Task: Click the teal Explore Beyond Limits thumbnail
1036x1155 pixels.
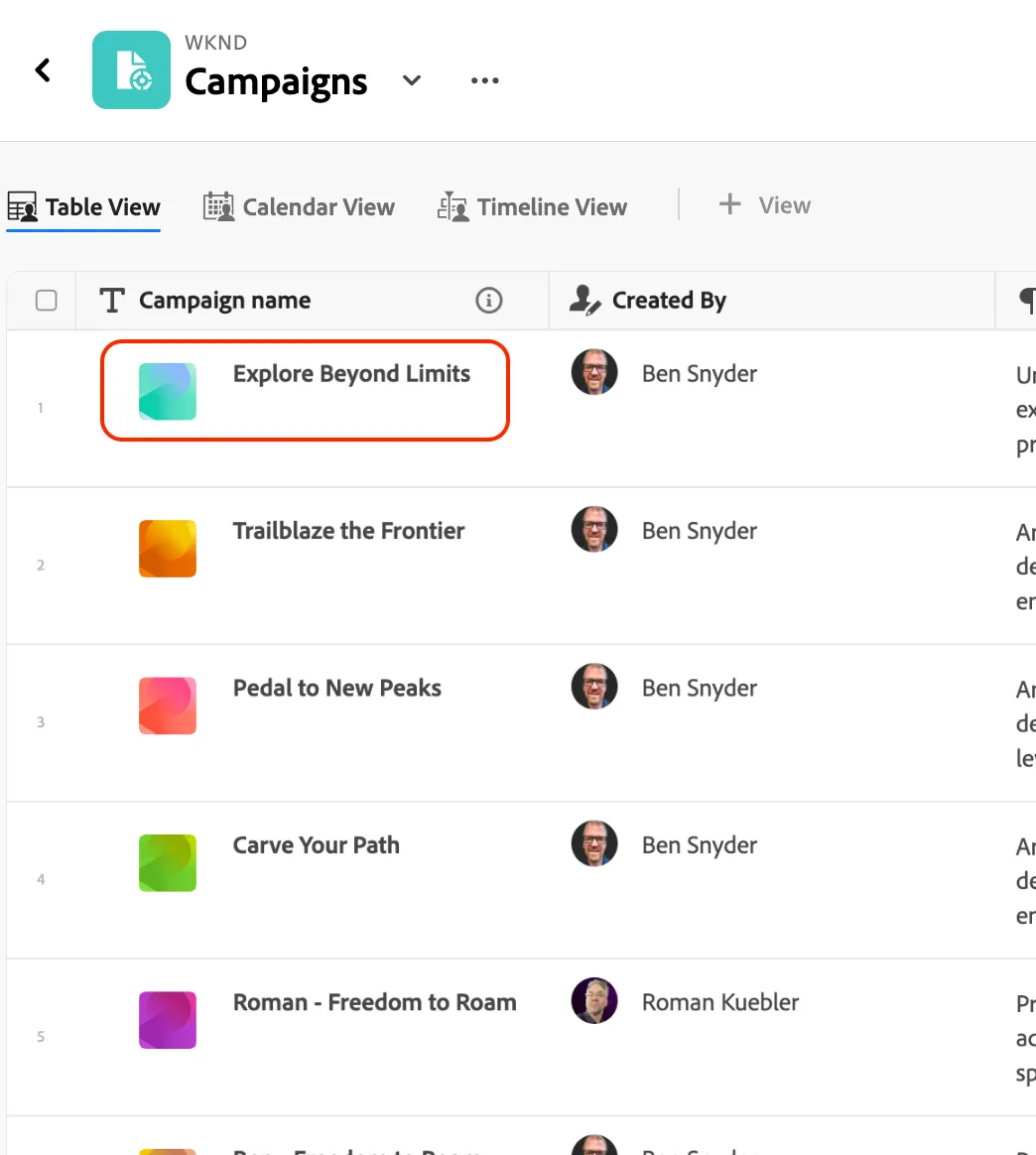Action: pyautogui.click(x=168, y=391)
